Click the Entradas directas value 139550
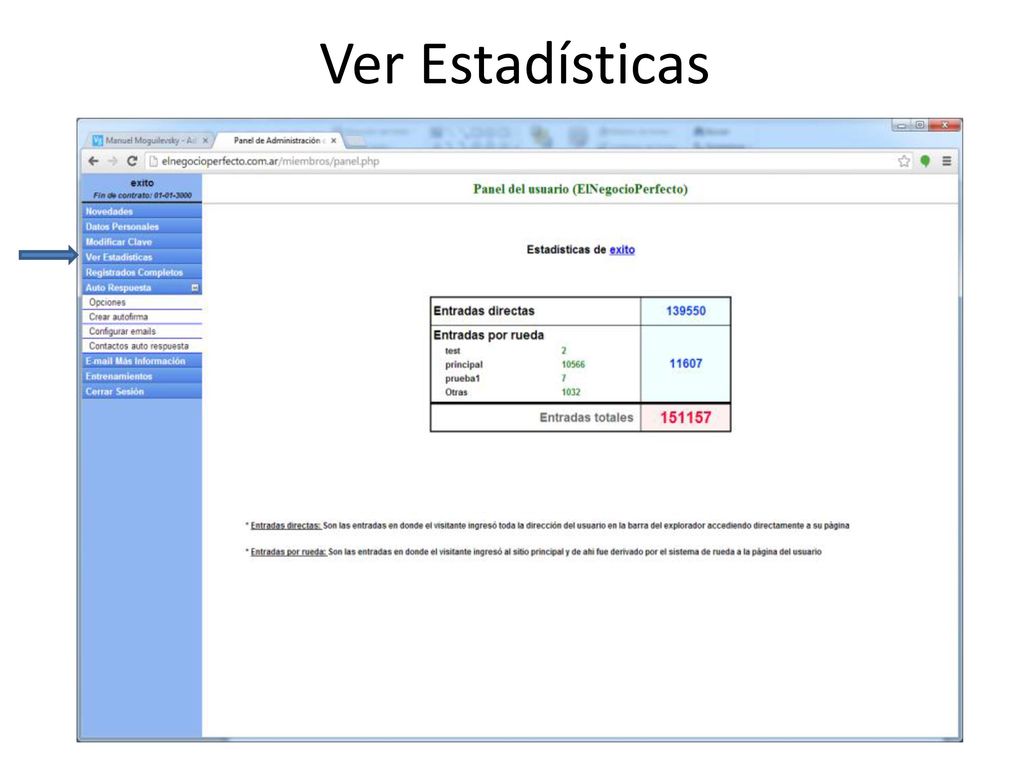Image resolution: width=1024 pixels, height=768 pixels. [x=686, y=311]
